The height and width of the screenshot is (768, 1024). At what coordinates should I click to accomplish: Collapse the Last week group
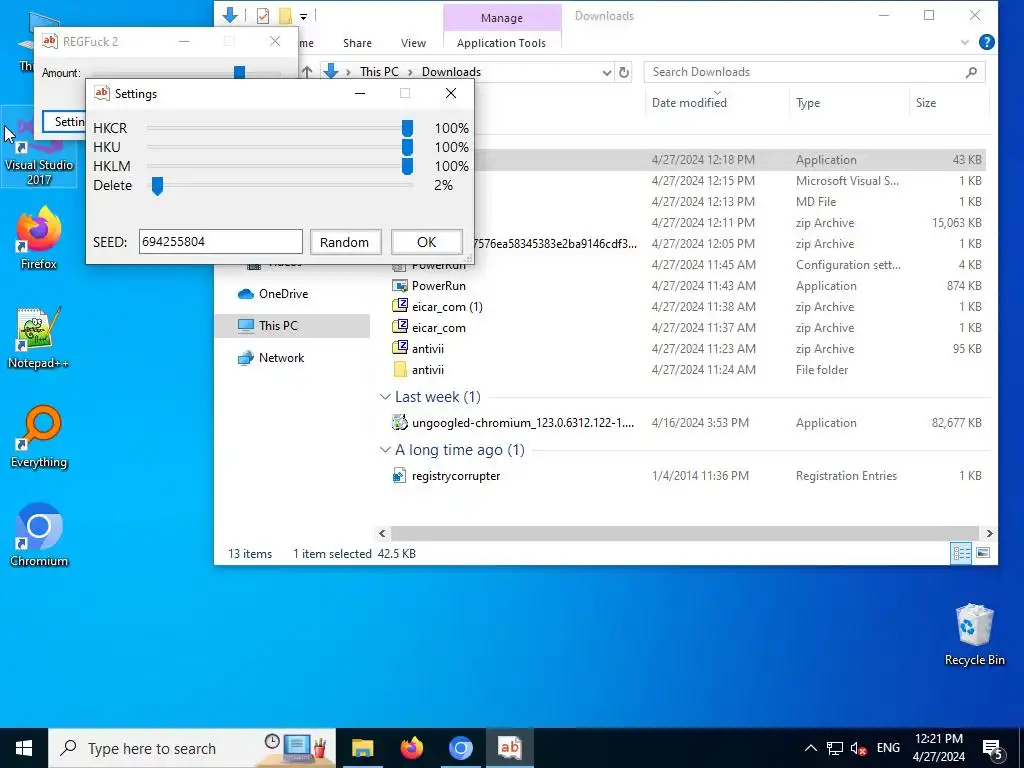(385, 397)
